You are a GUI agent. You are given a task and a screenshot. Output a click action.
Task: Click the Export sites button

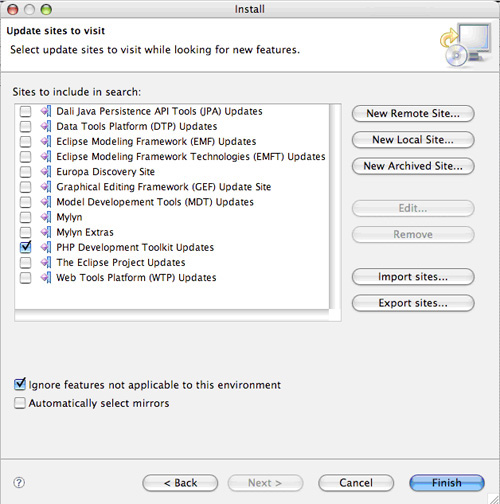[413, 303]
